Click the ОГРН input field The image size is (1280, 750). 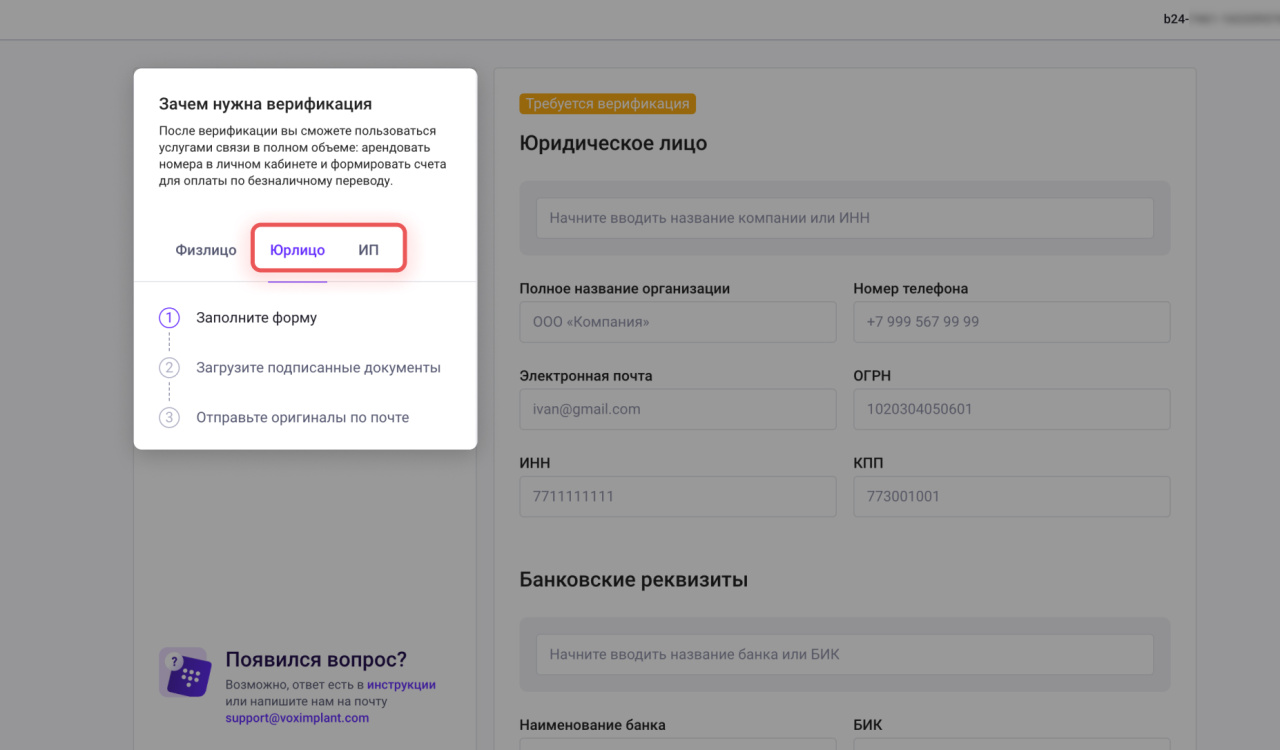pyautogui.click(x=1012, y=409)
